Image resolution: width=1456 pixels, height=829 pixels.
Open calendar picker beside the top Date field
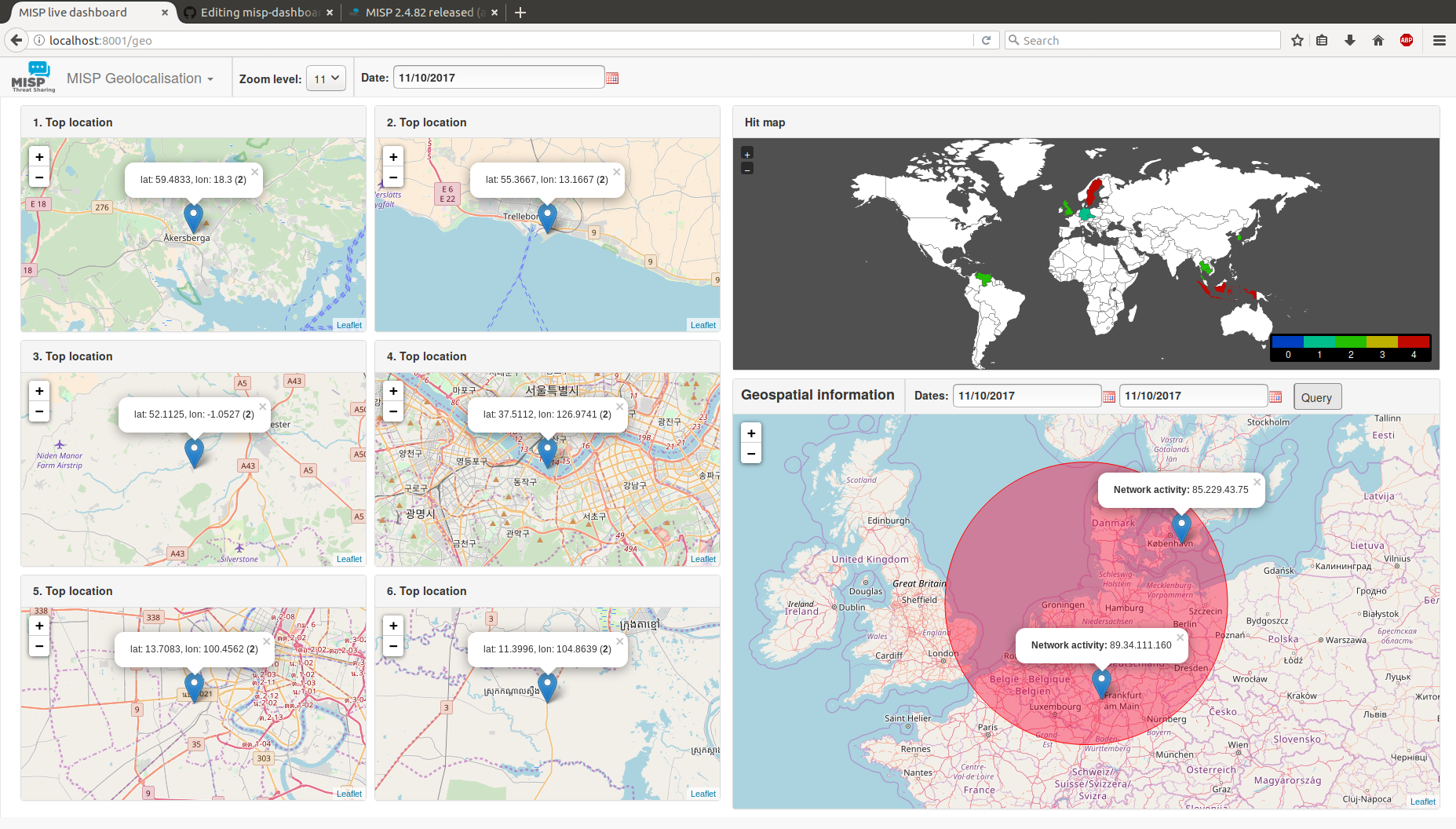click(x=612, y=78)
